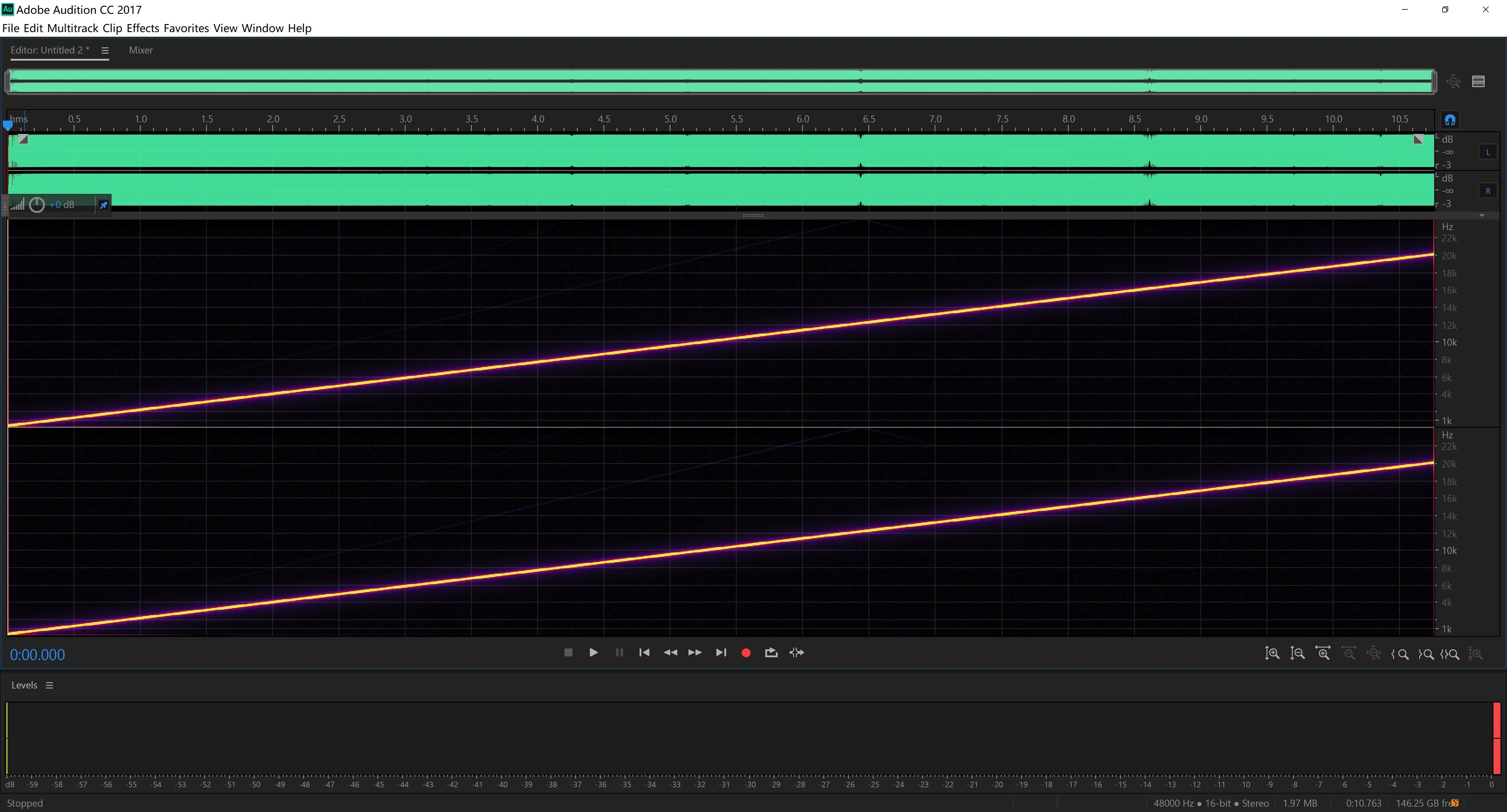Toggle the Right channel R button

(1488, 191)
